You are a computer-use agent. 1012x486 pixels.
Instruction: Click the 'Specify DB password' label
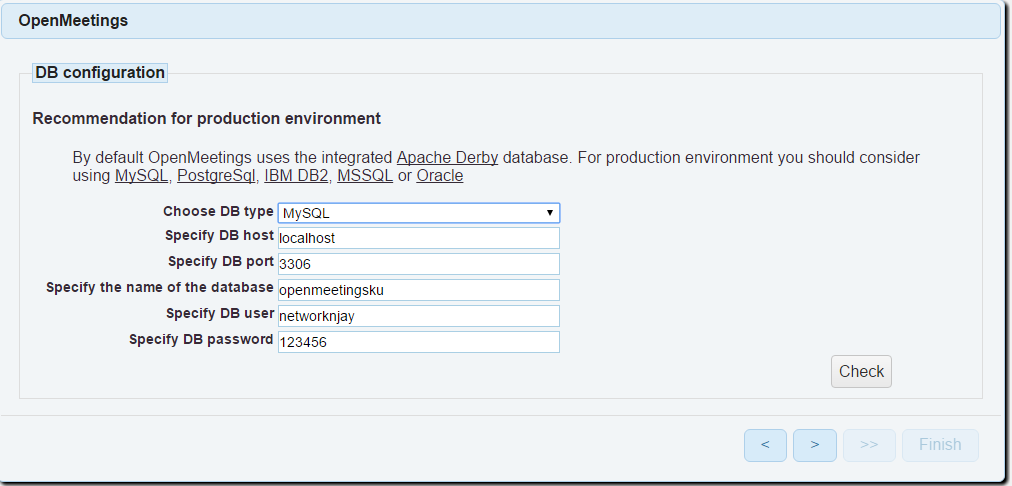201,339
